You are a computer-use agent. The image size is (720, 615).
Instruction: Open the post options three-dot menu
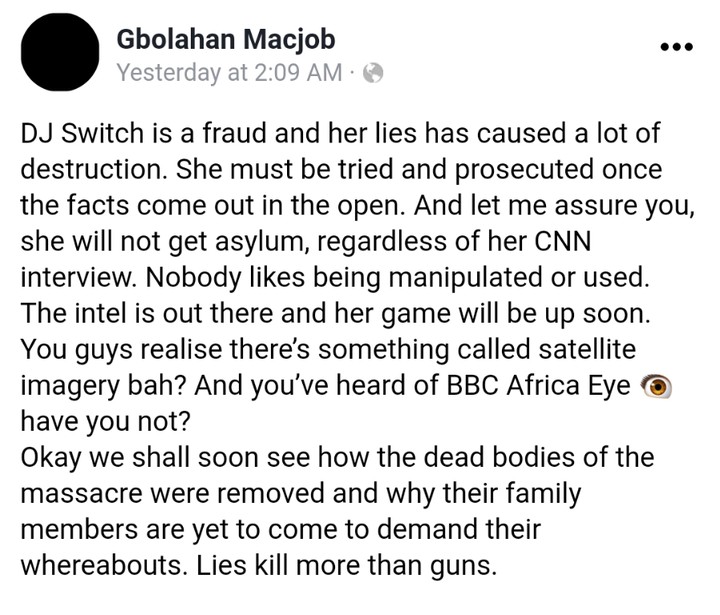coord(676,47)
